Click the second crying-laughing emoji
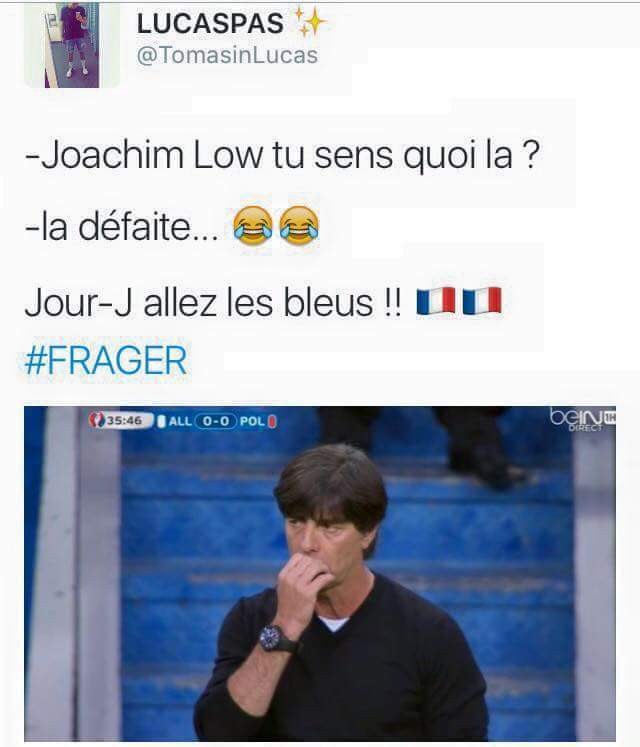The width and height of the screenshot is (640, 747). pos(299,226)
